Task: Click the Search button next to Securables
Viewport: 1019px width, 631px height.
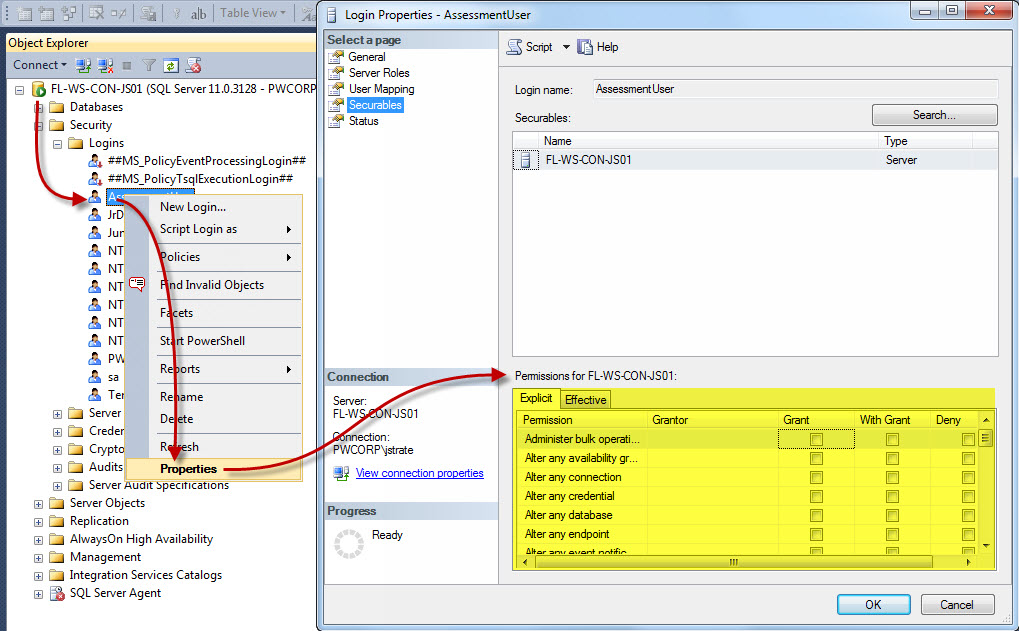Action: (x=933, y=114)
